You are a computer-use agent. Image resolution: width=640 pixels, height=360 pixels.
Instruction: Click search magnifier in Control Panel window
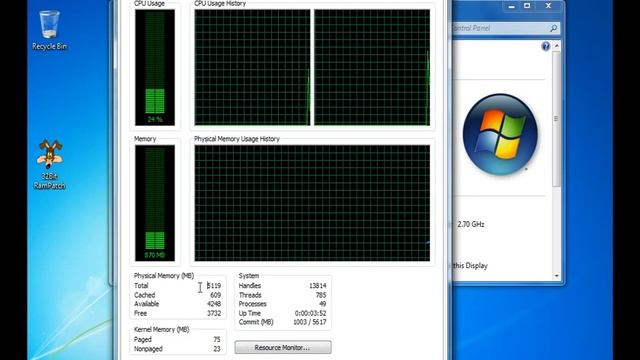coord(553,28)
